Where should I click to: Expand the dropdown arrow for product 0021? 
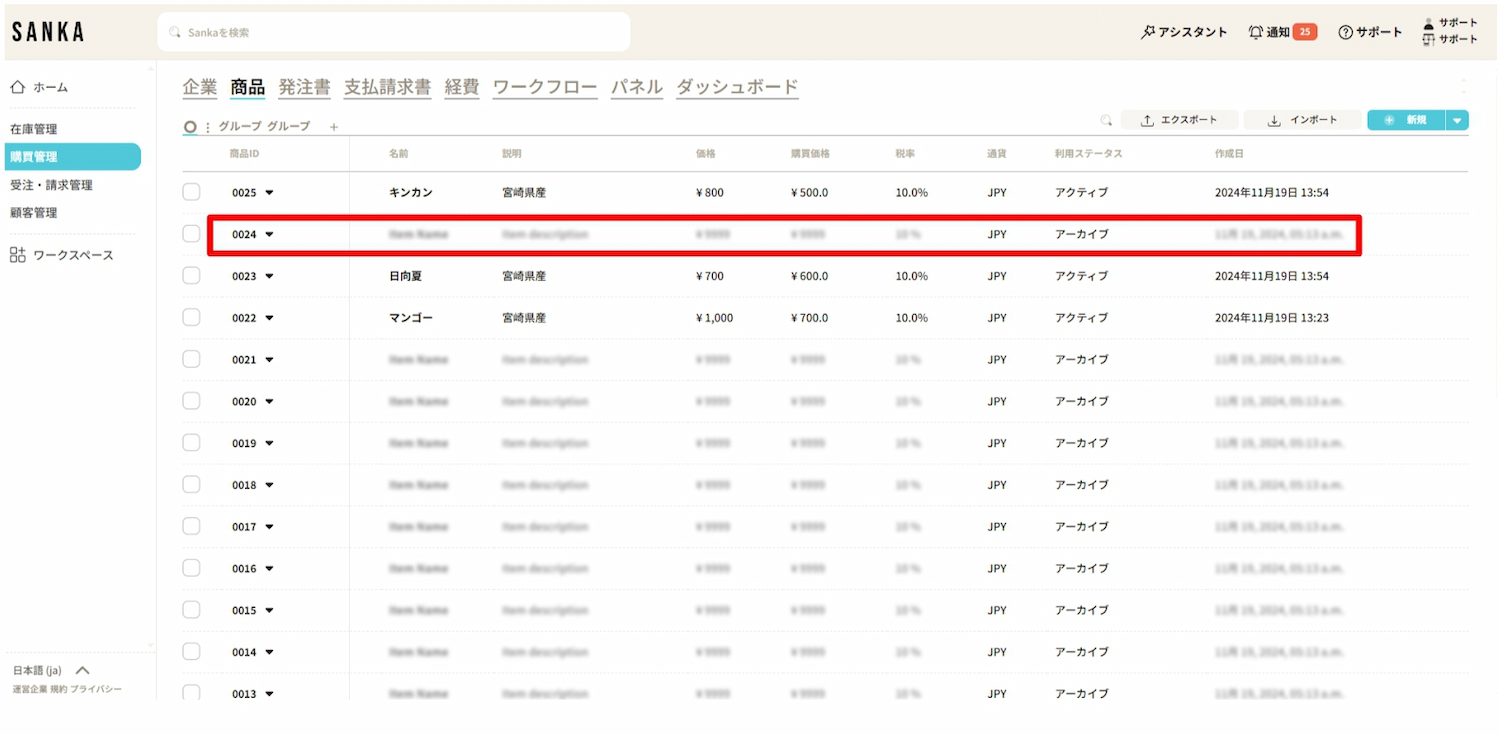click(x=269, y=360)
